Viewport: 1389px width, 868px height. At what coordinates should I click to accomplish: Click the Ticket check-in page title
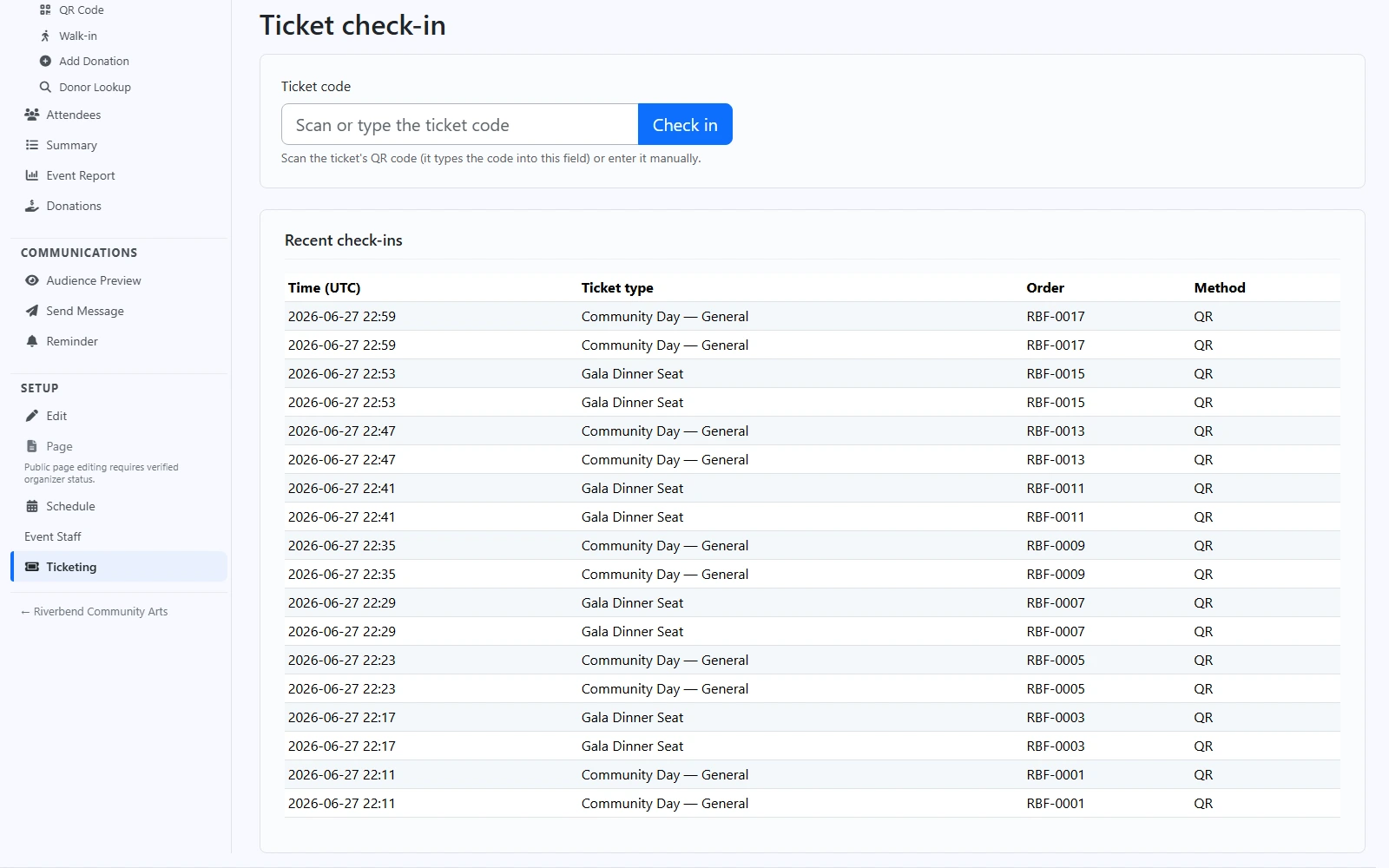tap(352, 25)
